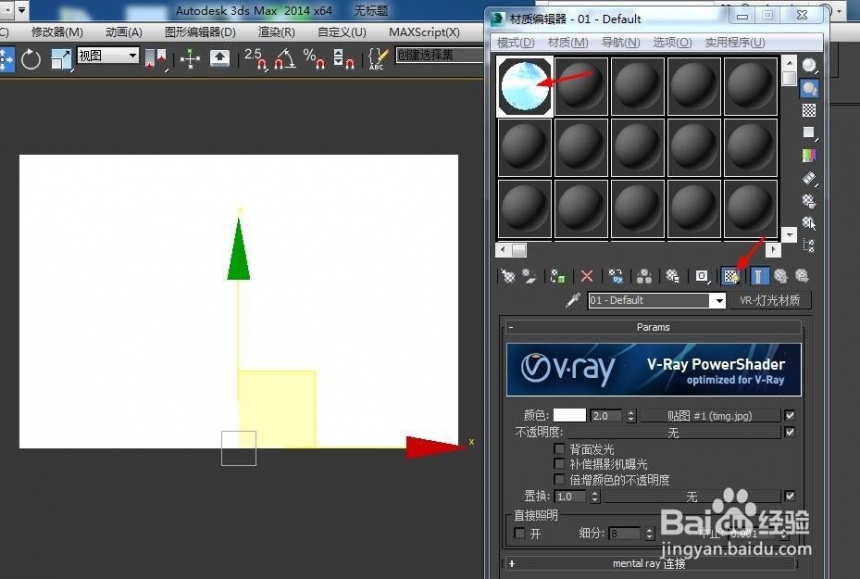Screen dimensions: 860x579
Task: Click red X Reset Map/Material icon
Action: coord(587,276)
